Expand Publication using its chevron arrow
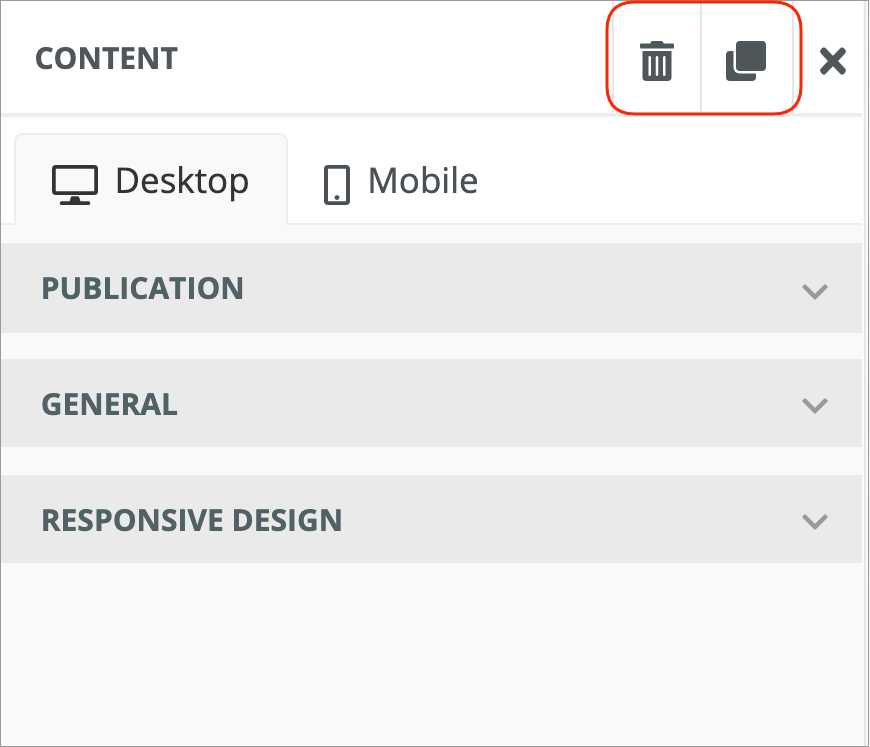The image size is (870, 747). tap(815, 290)
